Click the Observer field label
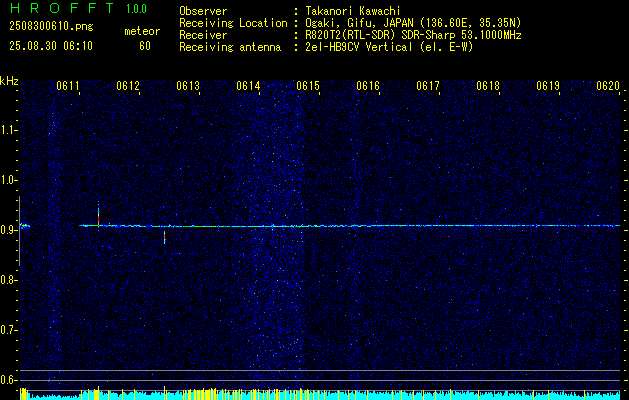Screen dimensions: 629x400 [203, 11]
